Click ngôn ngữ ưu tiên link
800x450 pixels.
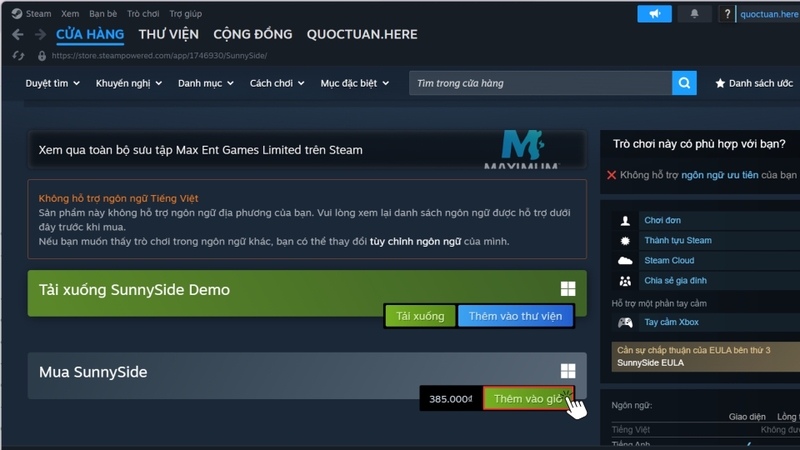point(719,175)
